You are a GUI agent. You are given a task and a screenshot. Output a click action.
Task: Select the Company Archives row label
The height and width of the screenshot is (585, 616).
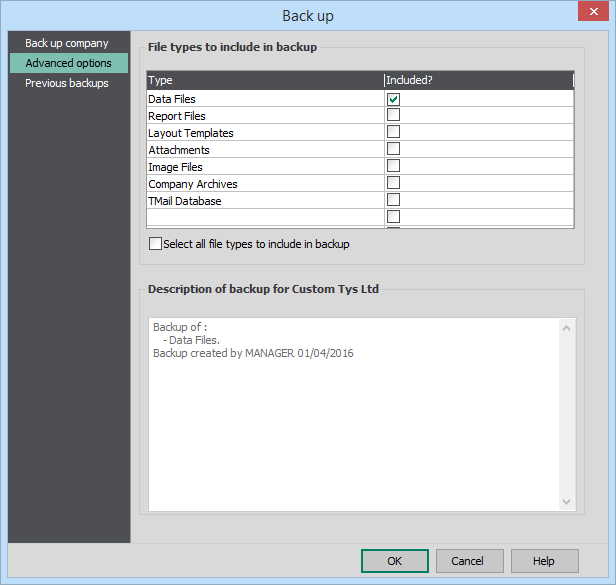click(192, 184)
